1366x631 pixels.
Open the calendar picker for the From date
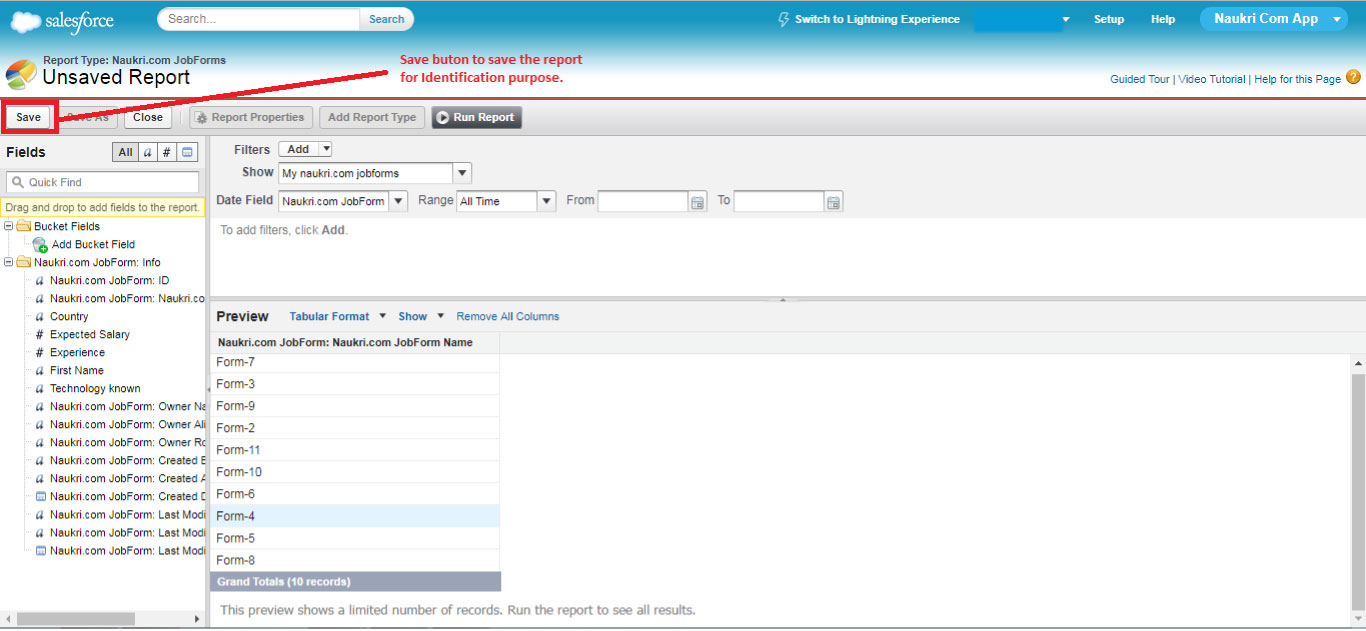coord(697,200)
